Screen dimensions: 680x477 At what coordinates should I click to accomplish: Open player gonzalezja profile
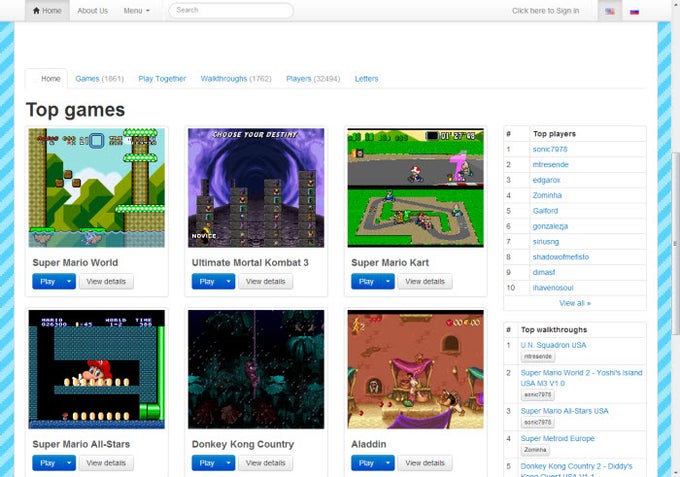click(550, 226)
